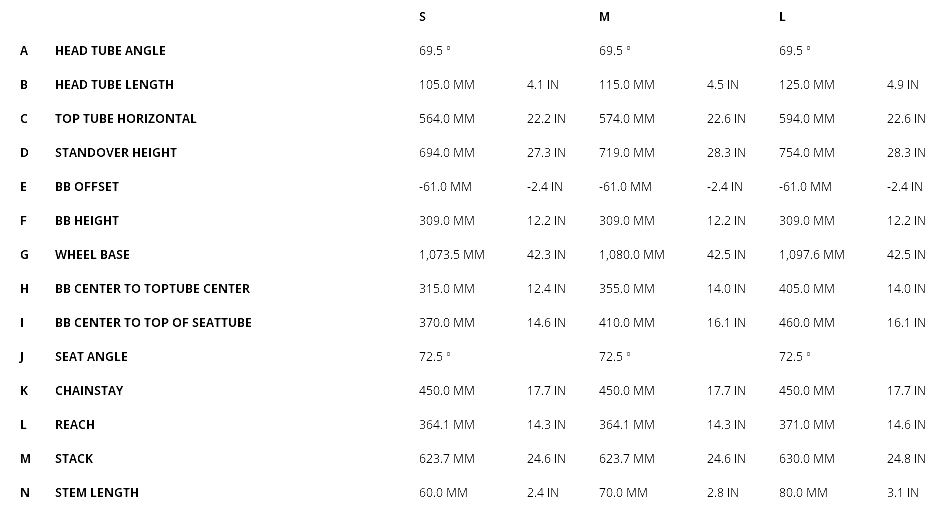939x511 pixels.
Task: Click the STANDOVER HEIGHT row label
Action: pyautogui.click(x=115, y=152)
